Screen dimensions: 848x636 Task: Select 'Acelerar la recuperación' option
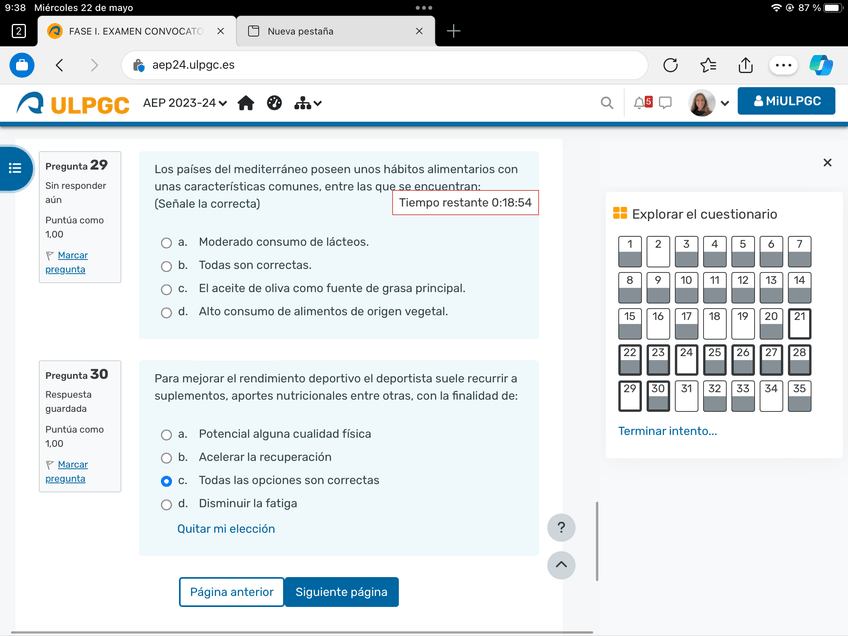coord(166,458)
